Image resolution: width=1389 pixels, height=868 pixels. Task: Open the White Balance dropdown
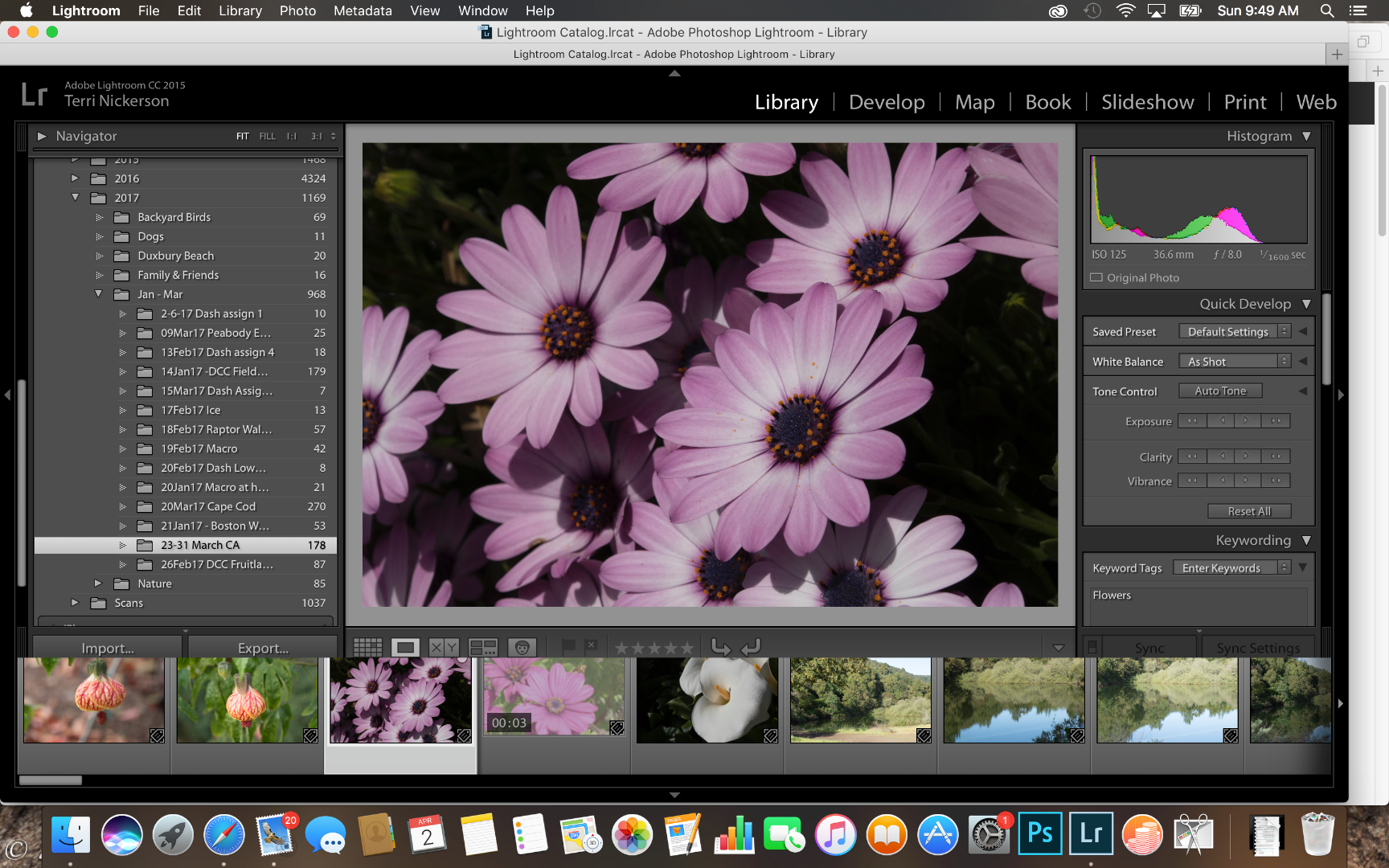click(x=1234, y=362)
